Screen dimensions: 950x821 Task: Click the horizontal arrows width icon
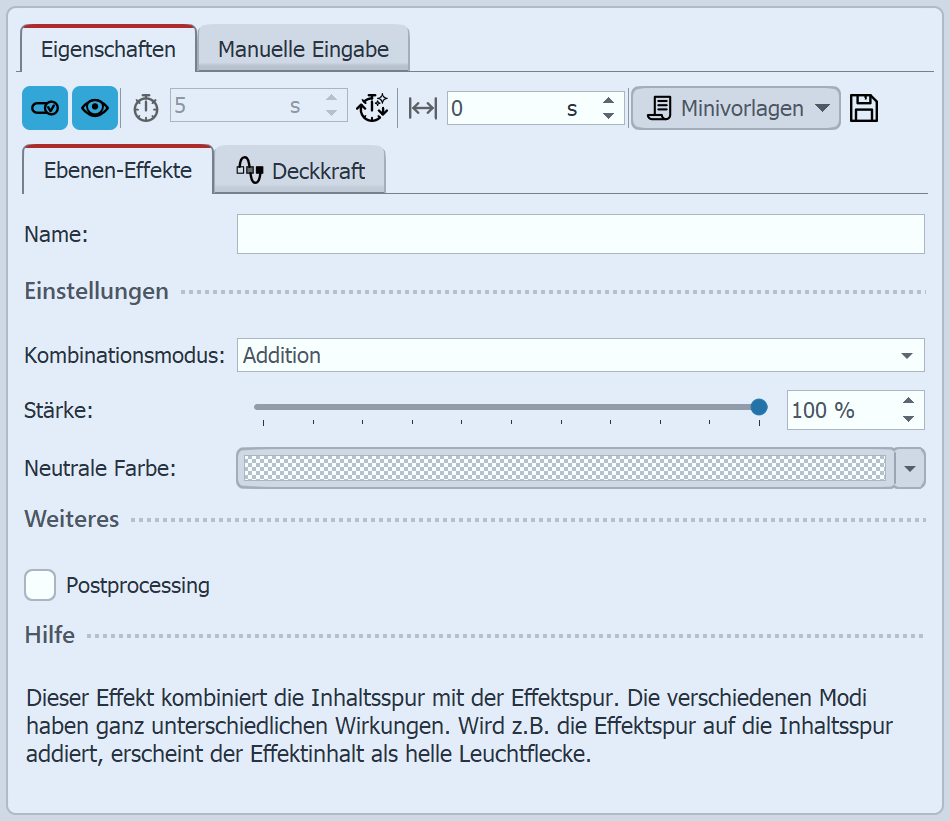tap(421, 107)
